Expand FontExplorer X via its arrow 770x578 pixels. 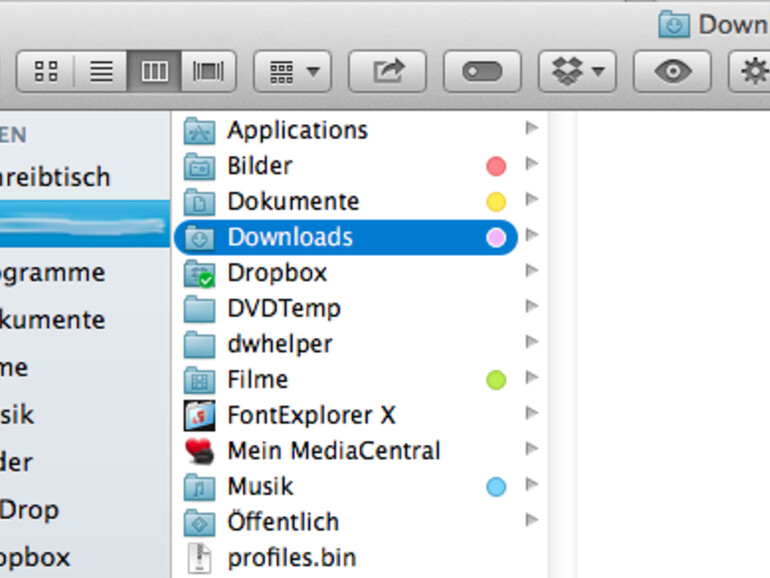[531, 413]
